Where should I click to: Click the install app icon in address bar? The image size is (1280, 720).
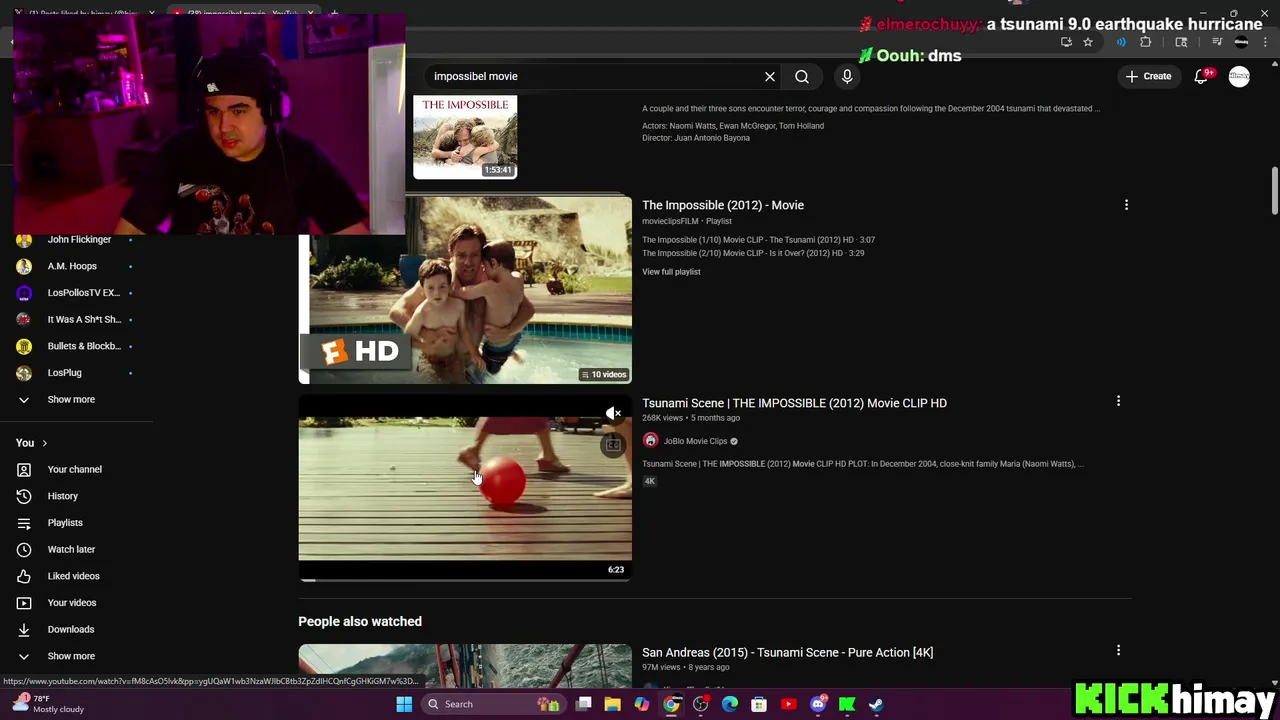tap(1066, 42)
